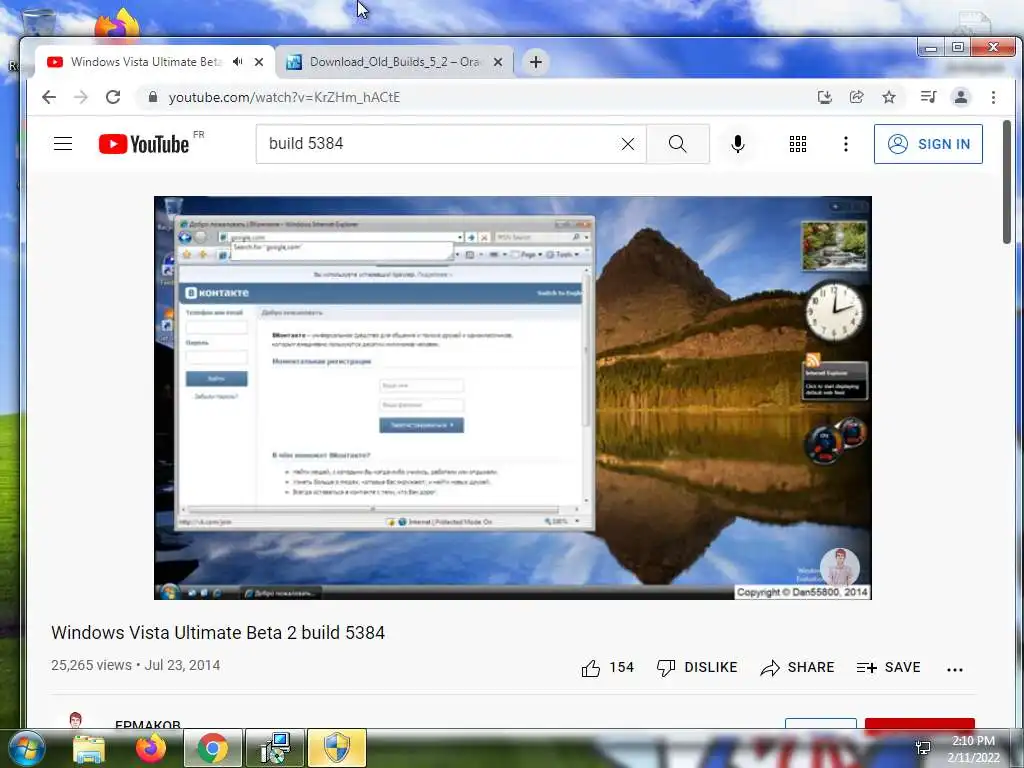Image resolution: width=1024 pixels, height=768 pixels.
Task: Like the video with thumbs up
Action: pyautogui.click(x=607, y=667)
